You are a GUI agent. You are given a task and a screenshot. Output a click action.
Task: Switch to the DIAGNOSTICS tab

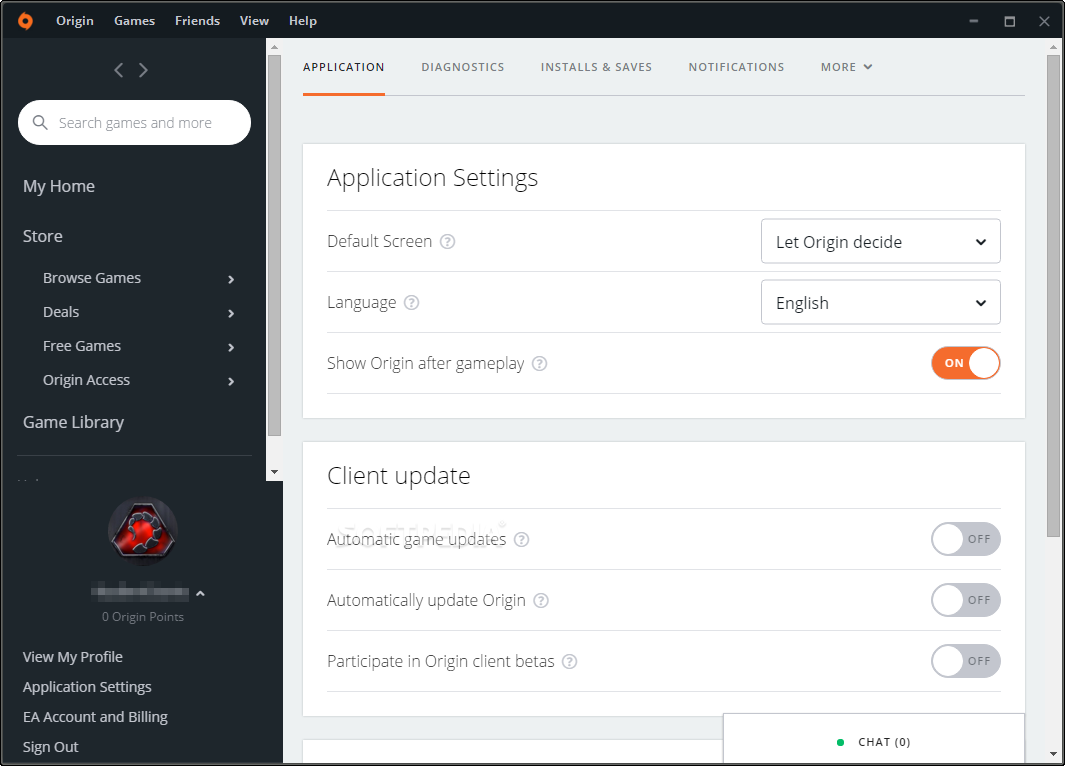click(463, 67)
